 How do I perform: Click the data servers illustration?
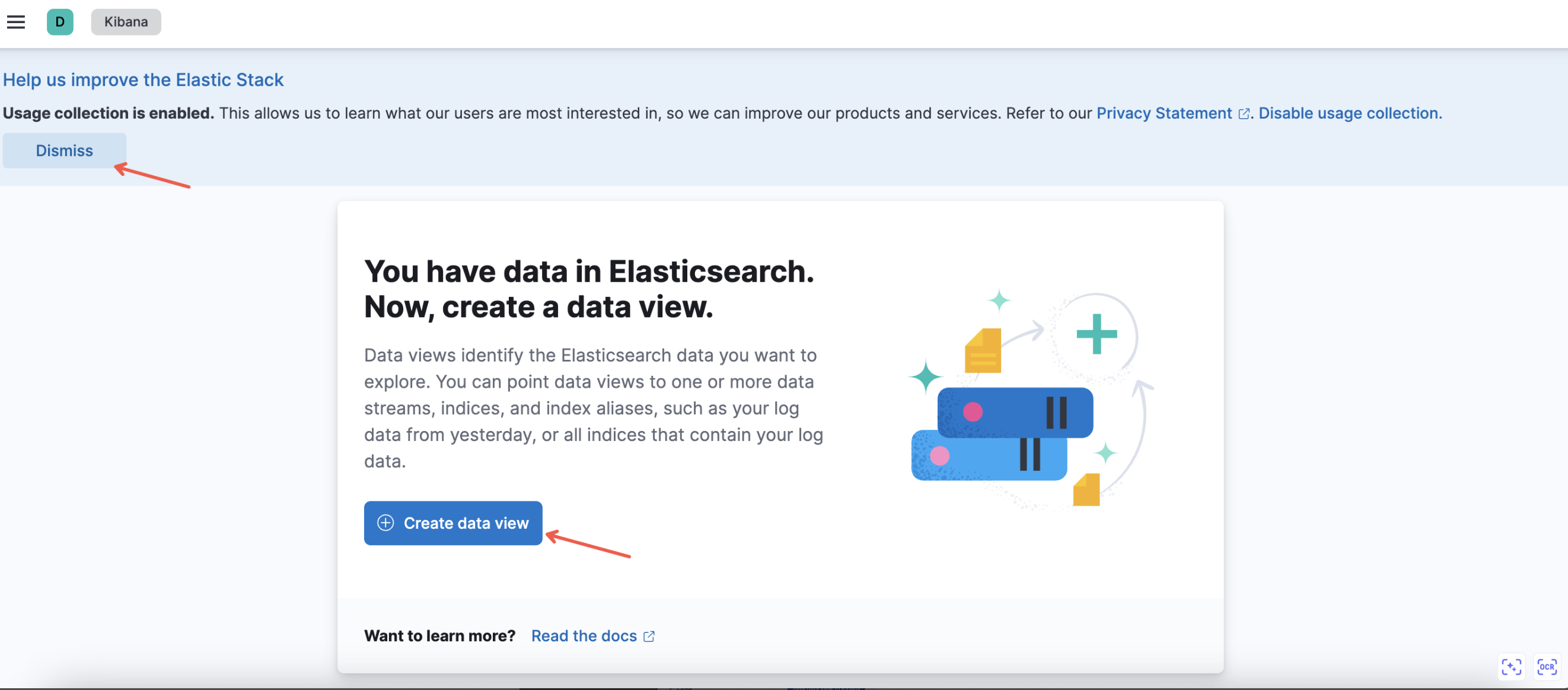tap(1002, 434)
